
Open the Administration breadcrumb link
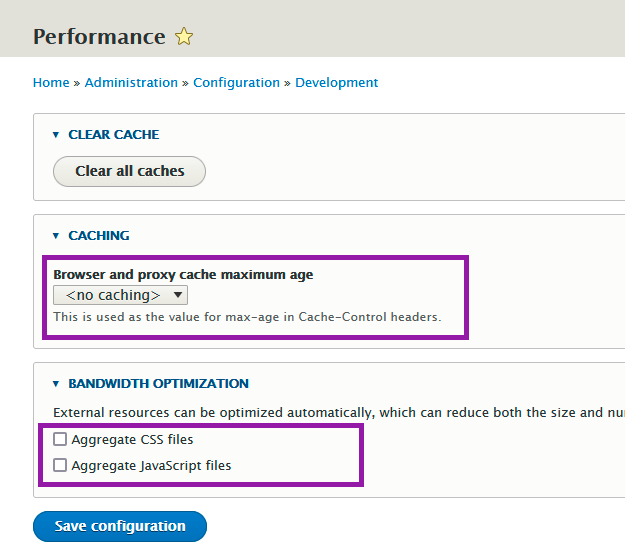(x=131, y=83)
